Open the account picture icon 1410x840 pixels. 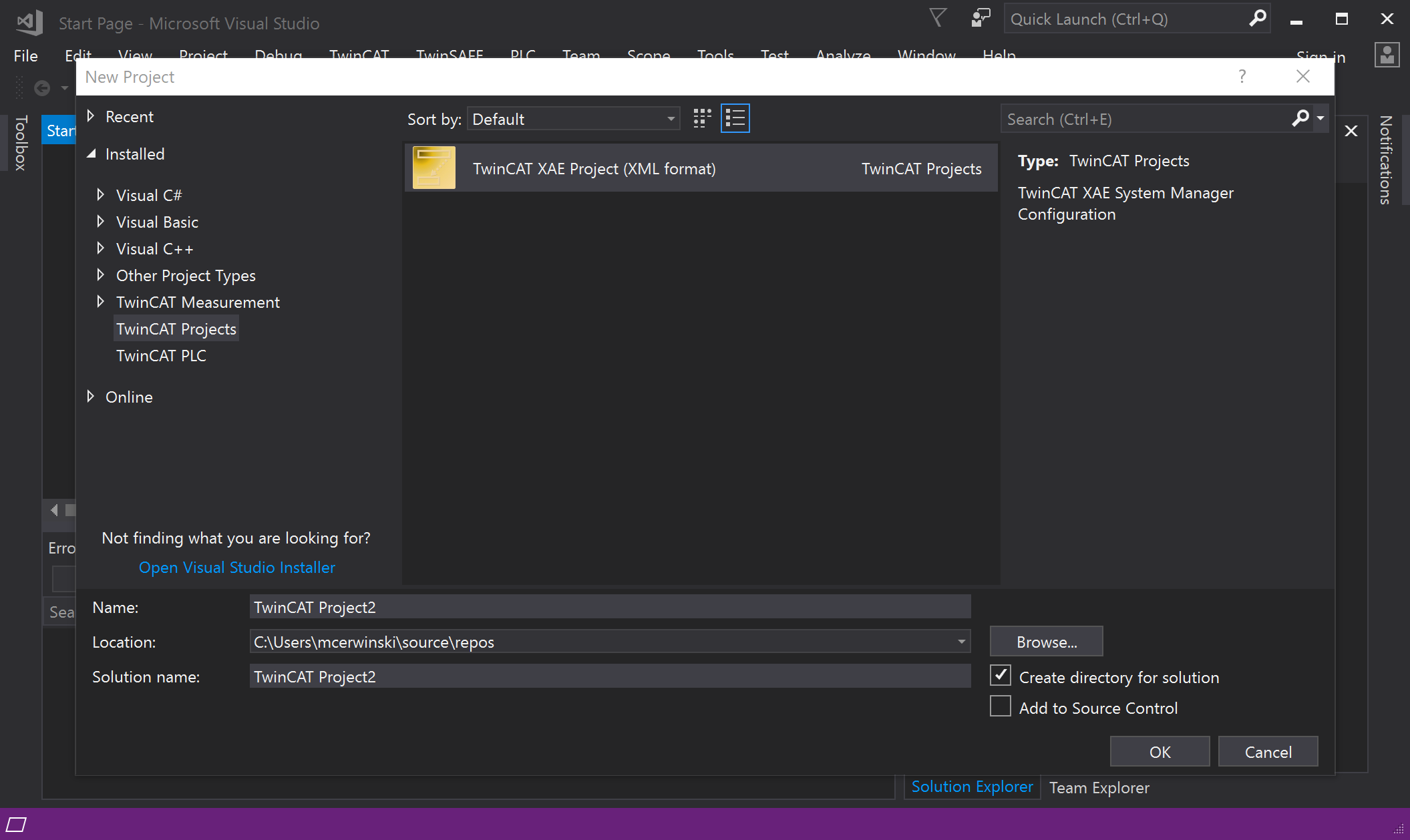pyautogui.click(x=1387, y=55)
